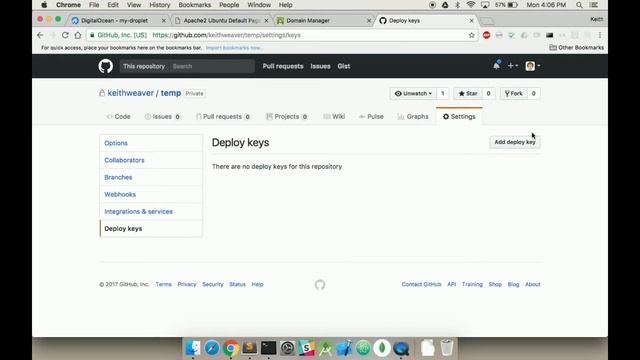Click the temp repository name link
Screen dimensions: 640x360
click(x=171, y=93)
